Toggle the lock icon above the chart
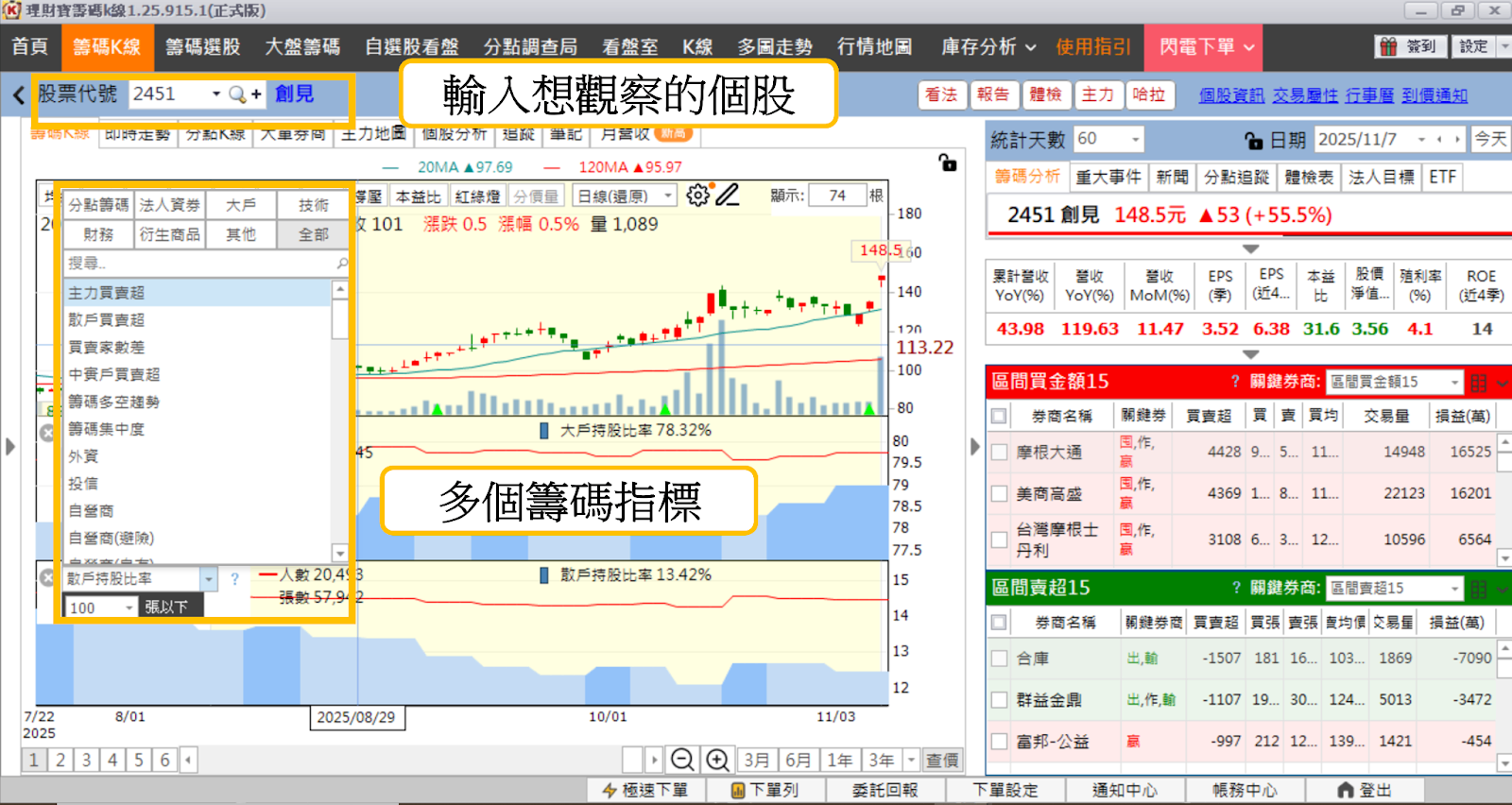 click(948, 163)
